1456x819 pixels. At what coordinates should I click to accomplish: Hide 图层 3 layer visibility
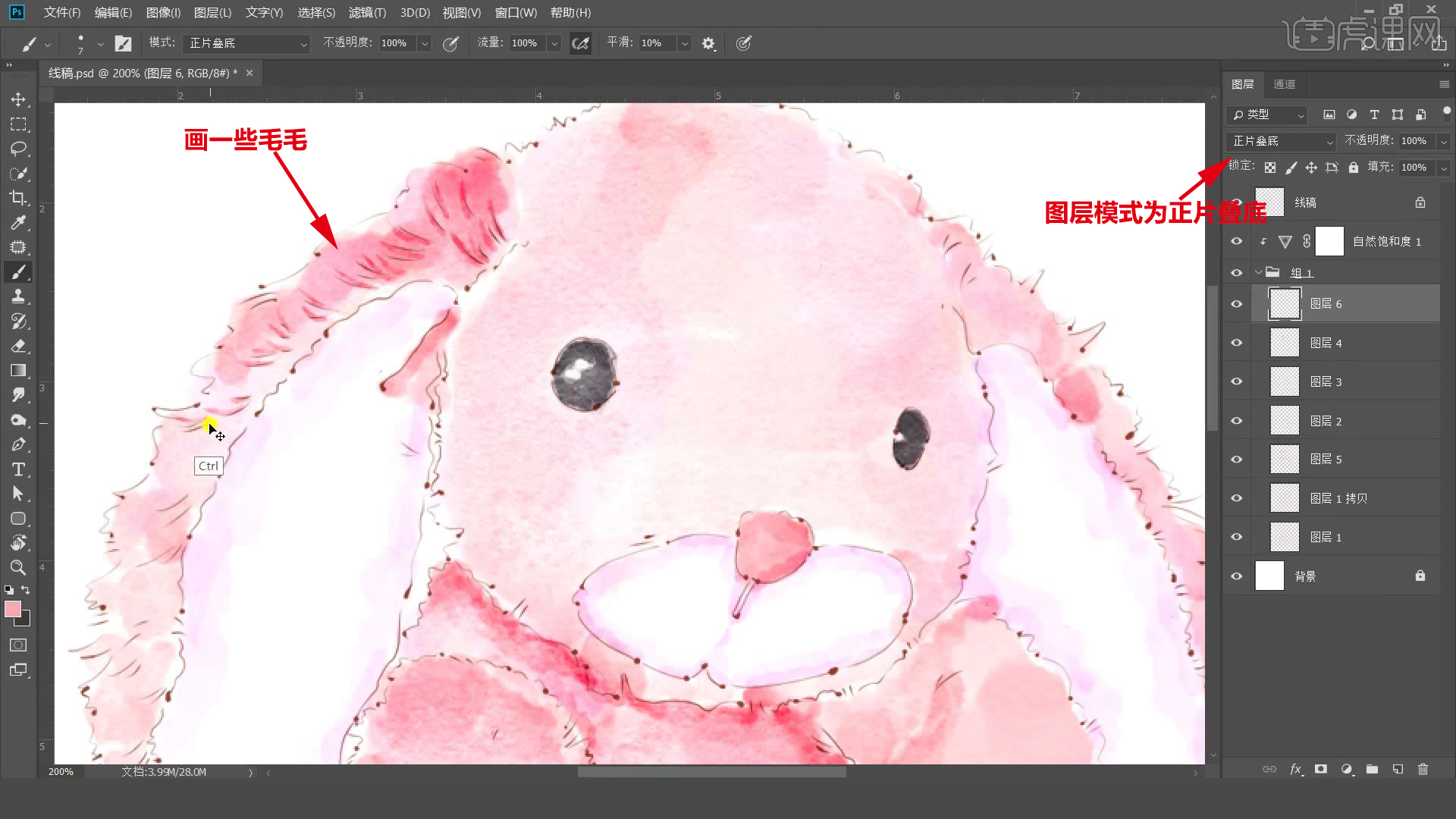tap(1237, 381)
